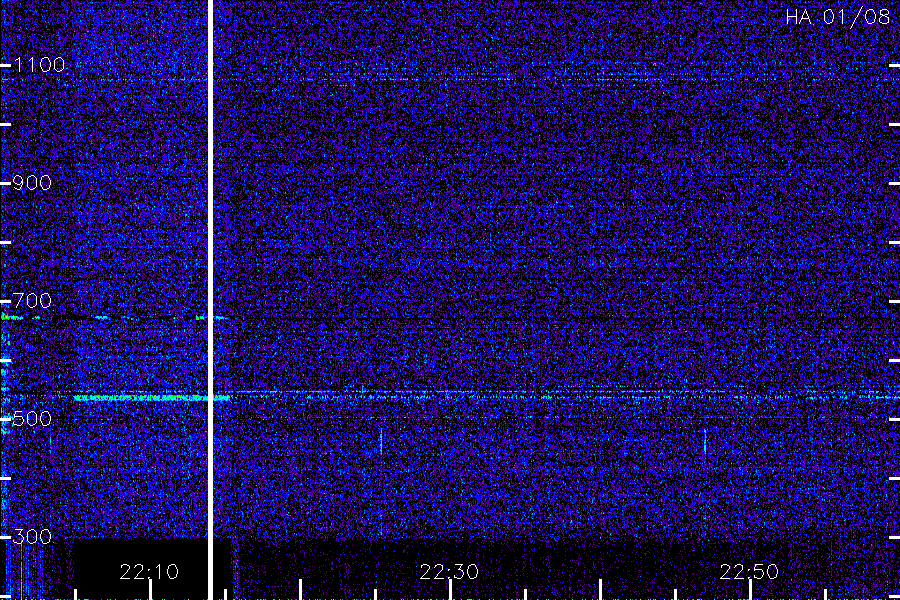Click the short vertical spike below 22:30 signal
This screenshot has height=600, width=900.
[x=381, y=441]
